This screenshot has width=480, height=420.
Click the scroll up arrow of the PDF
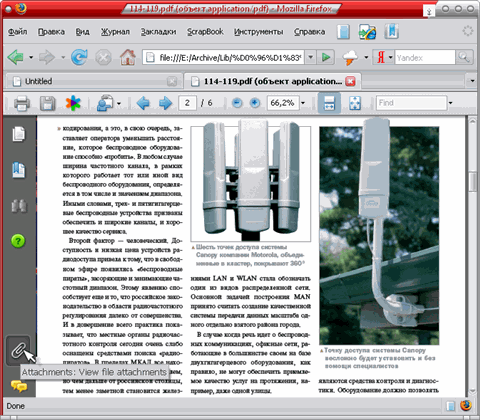point(472,121)
